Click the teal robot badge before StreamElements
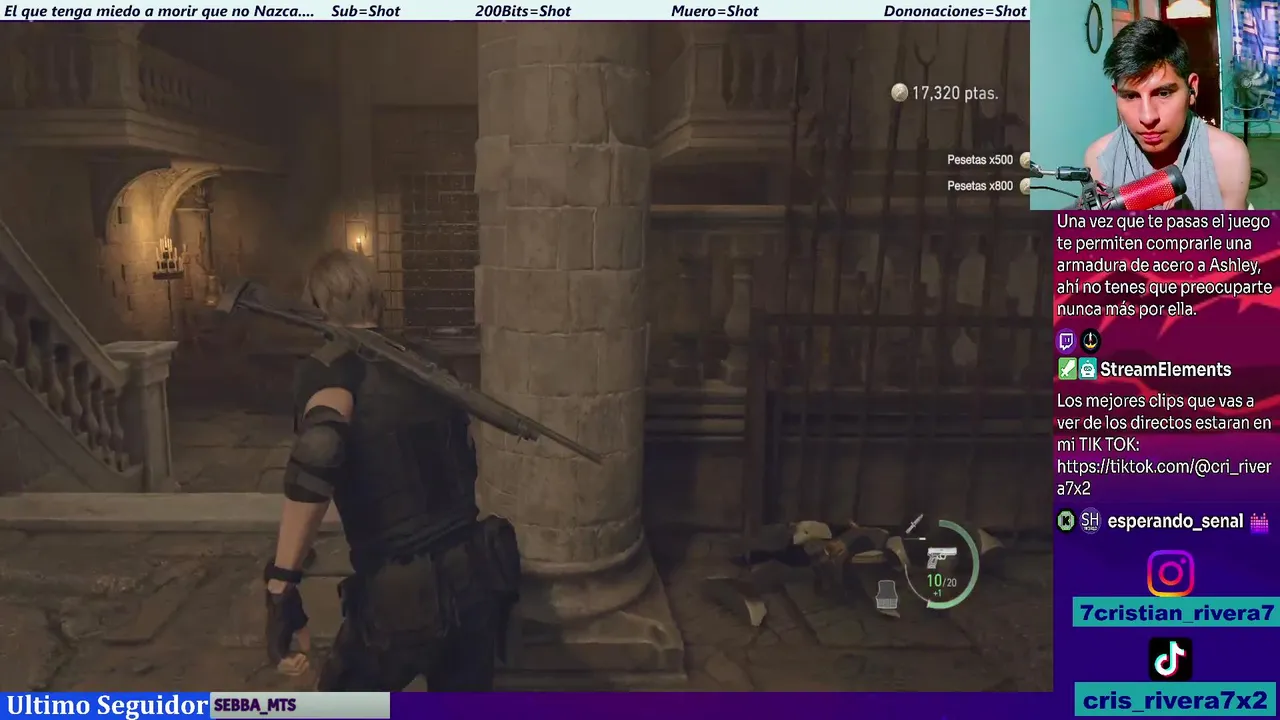Screen dimensions: 1280x720 (1087, 369)
